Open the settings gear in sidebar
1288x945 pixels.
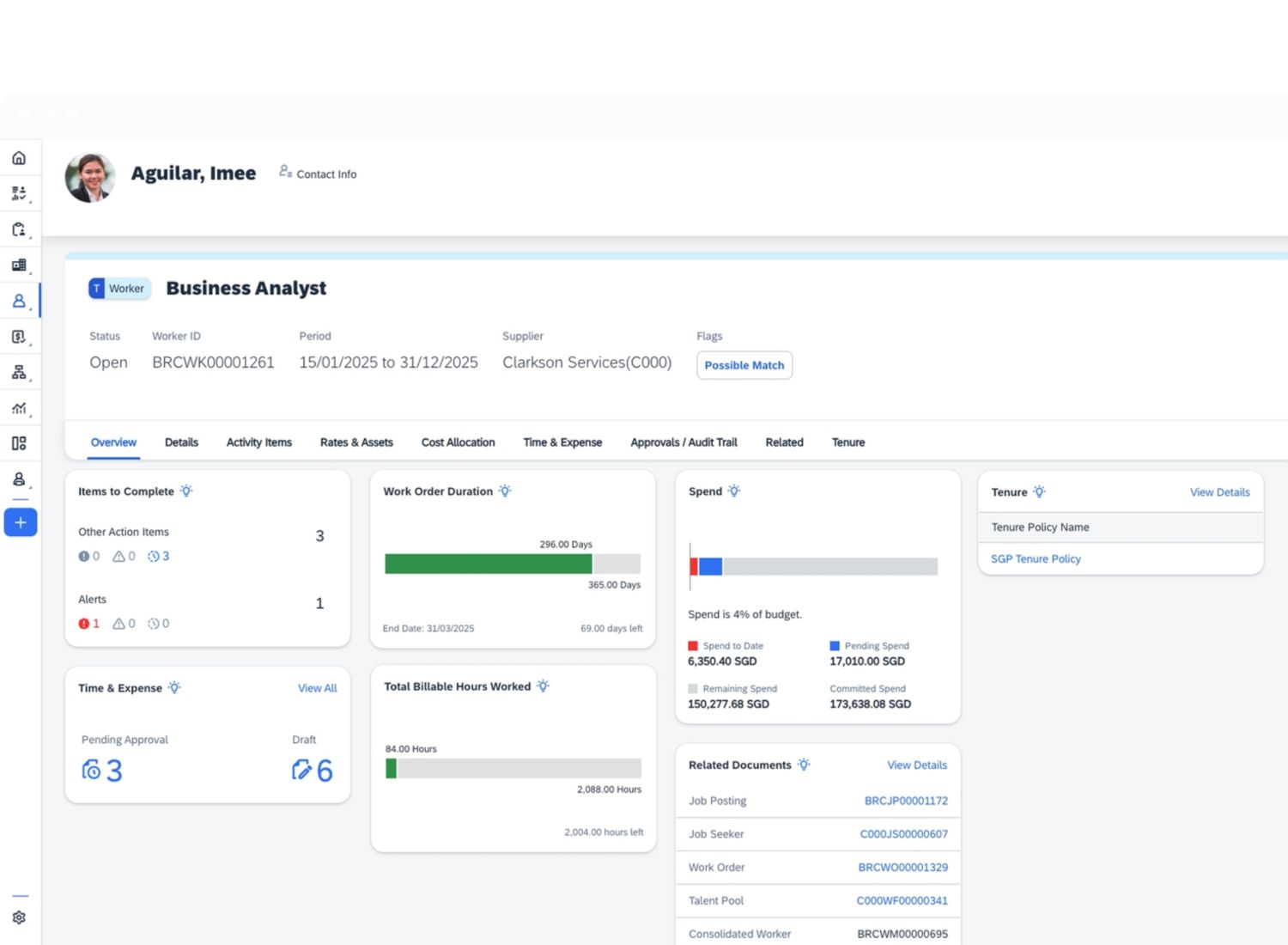coord(19,918)
